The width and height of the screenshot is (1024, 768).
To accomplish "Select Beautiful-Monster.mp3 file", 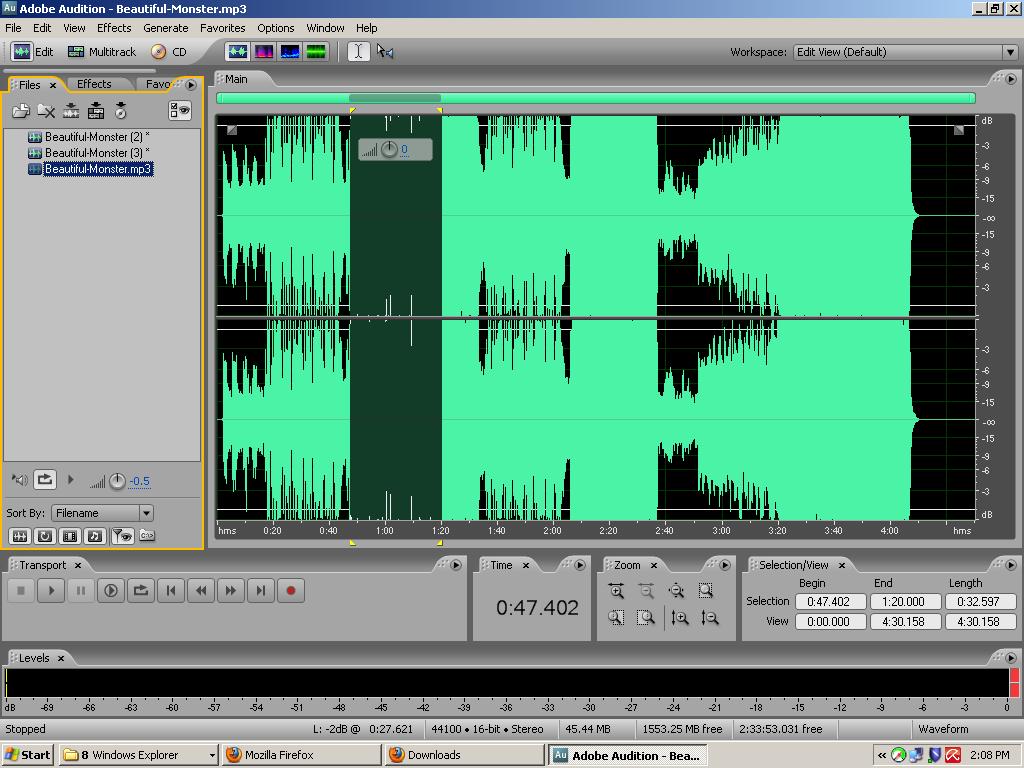I will pyautogui.click(x=90, y=168).
